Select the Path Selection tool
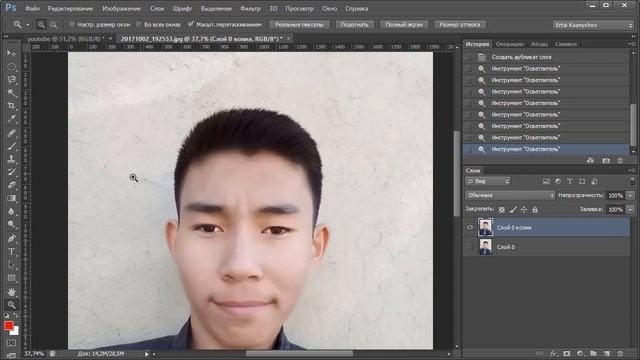Viewport: 640px width, 360px height. click(x=11, y=265)
